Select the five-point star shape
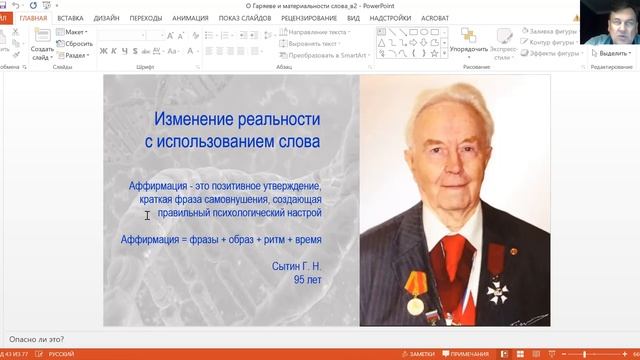The image size is (640, 360). tap(434, 53)
